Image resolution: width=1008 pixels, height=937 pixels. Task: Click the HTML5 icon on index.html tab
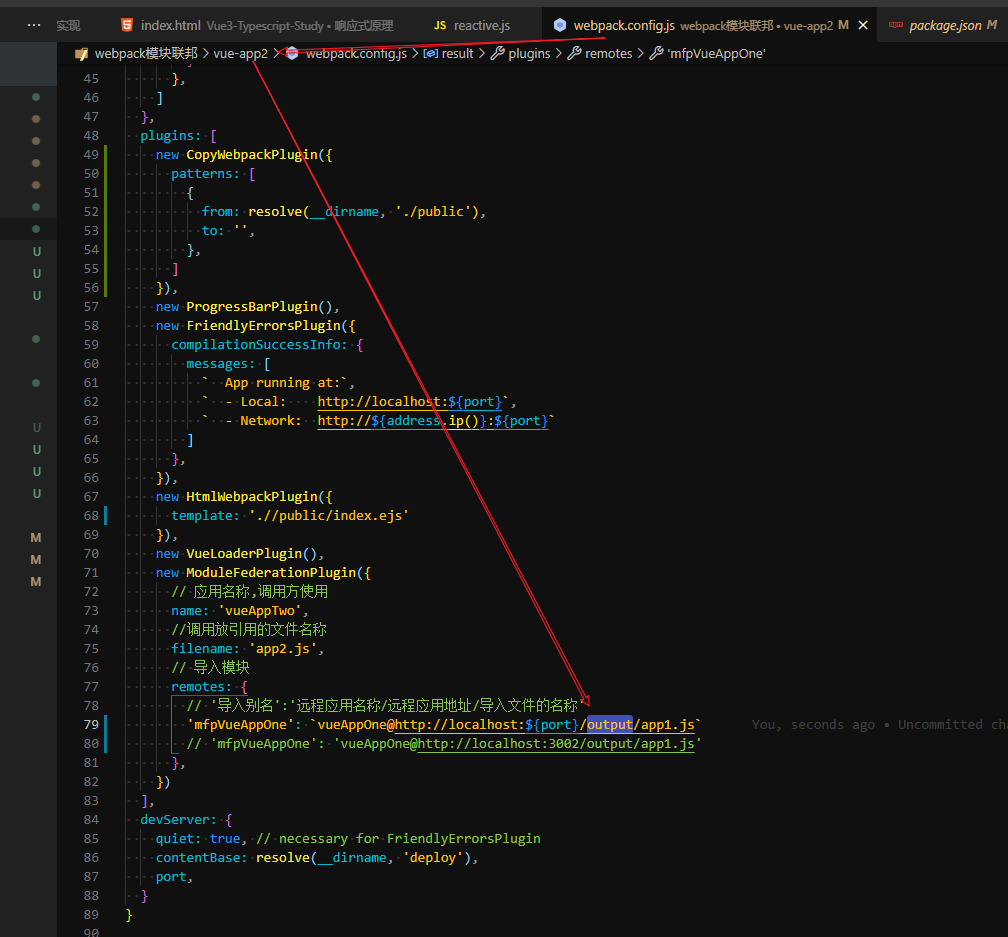tap(127, 25)
